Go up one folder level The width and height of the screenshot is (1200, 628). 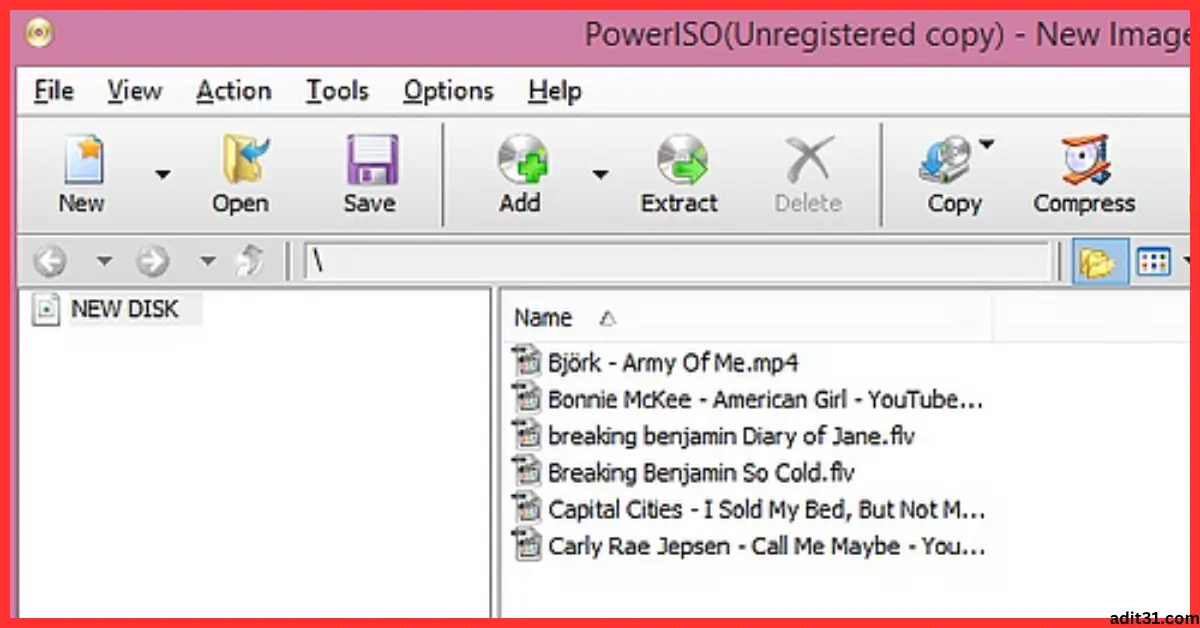click(x=248, y=262)
